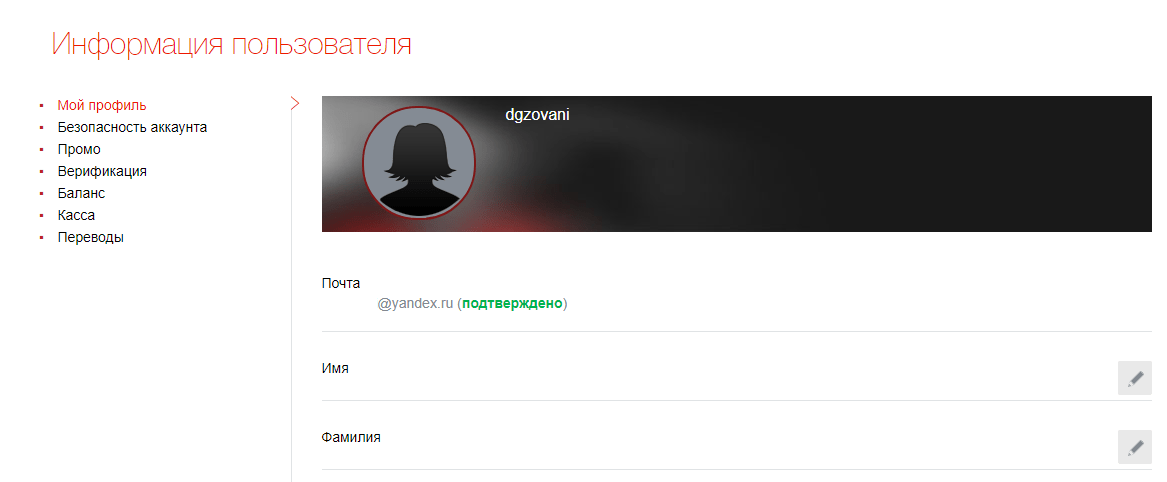The height and width of the screenshot is (482, 1167).
Task: Click the red chevron beside Мой профиль
Action: 295,103
